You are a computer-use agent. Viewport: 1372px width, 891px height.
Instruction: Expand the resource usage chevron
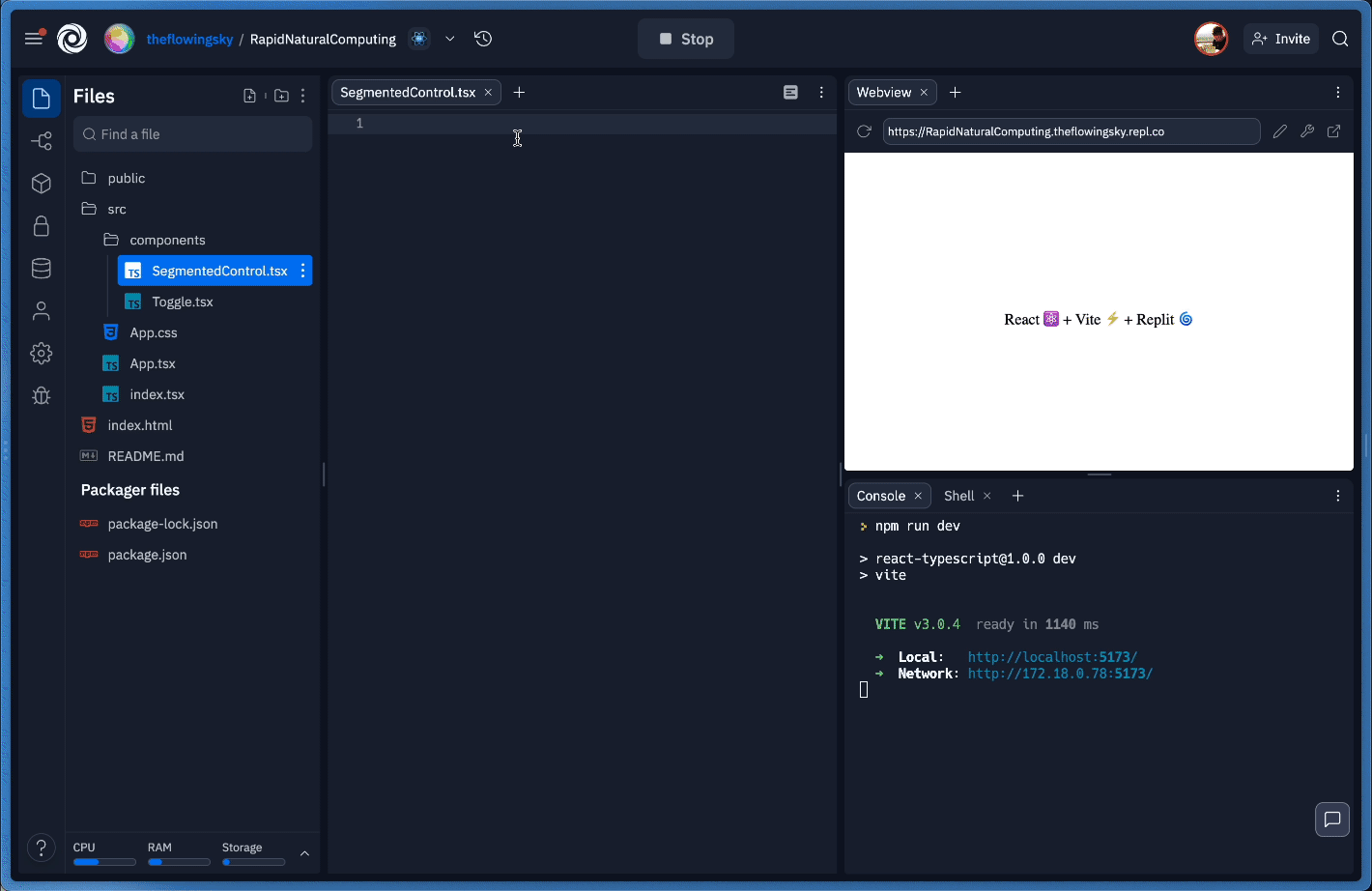click(304, 853)
